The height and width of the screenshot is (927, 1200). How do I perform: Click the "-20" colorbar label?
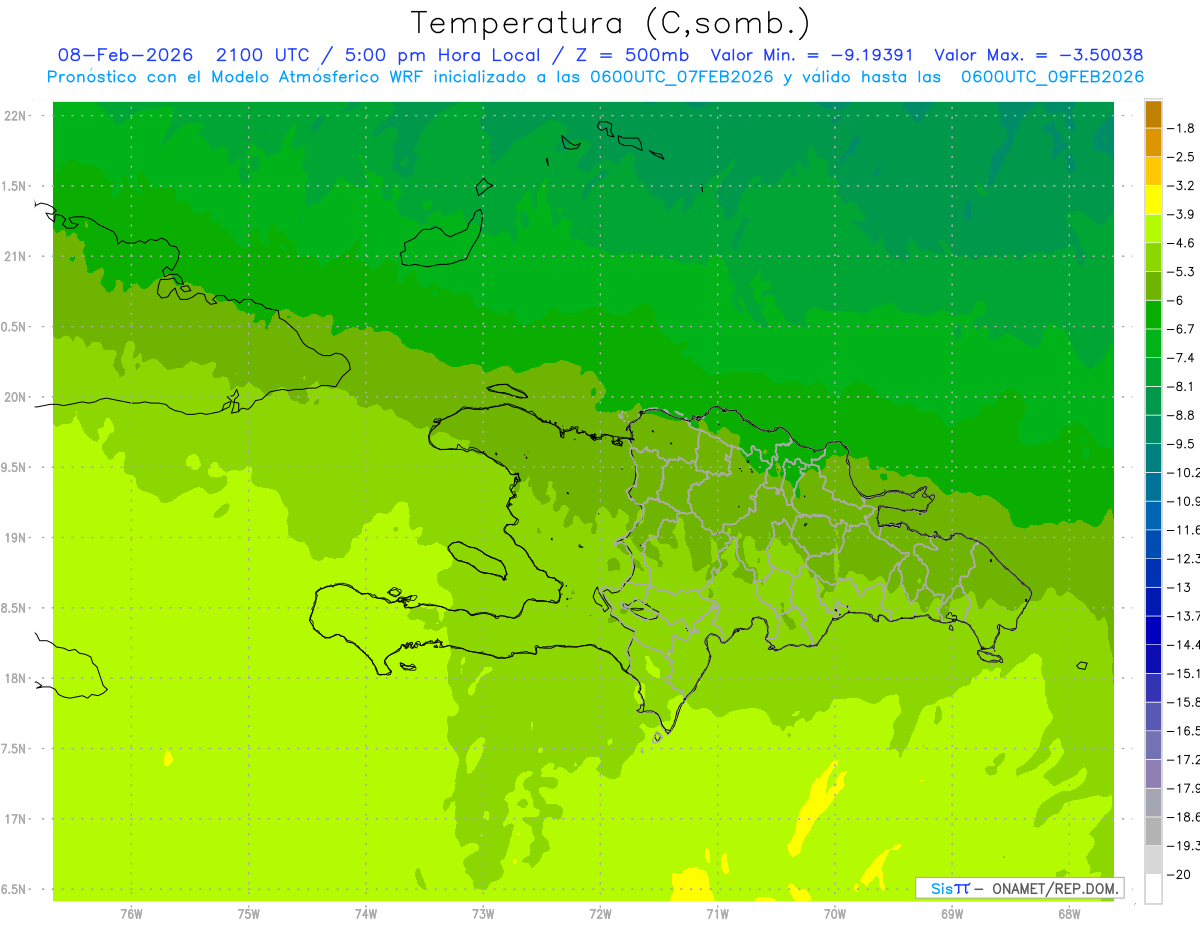(1180, 875)
